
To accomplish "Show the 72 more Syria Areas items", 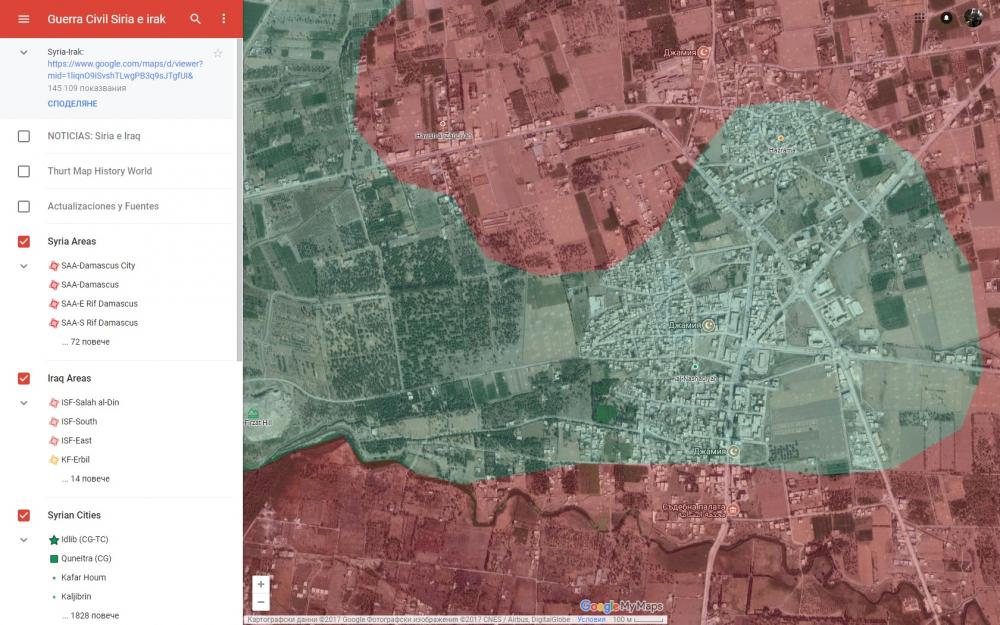I will (85, 342).
